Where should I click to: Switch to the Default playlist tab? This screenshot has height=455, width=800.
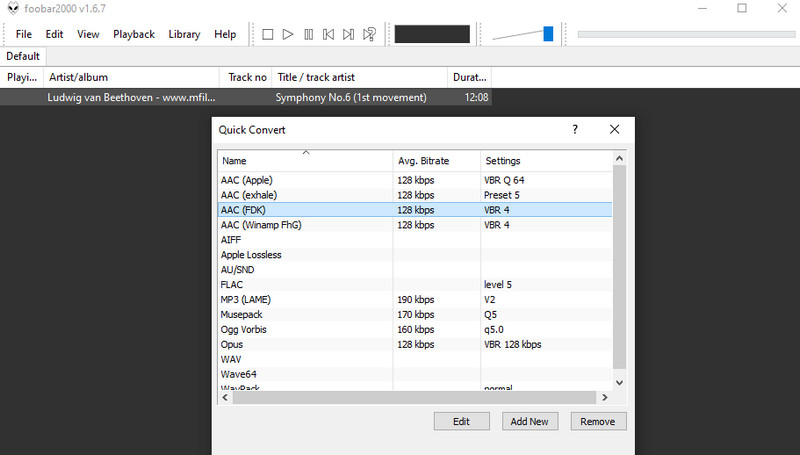pyautogui.click(x=23, y=56)
